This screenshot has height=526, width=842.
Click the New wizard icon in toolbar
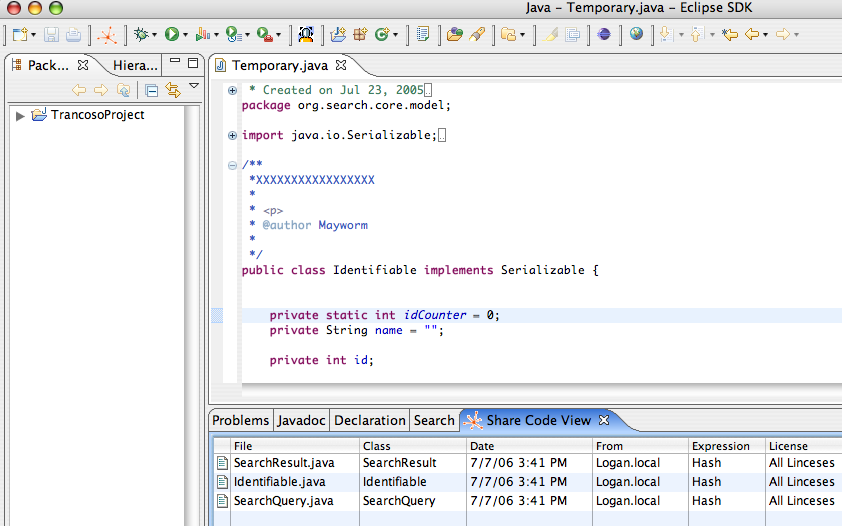[20, 35]
